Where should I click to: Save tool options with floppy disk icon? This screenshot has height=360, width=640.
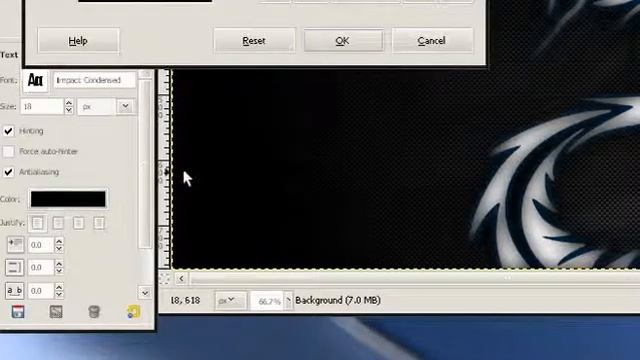(x=18, y=311)
